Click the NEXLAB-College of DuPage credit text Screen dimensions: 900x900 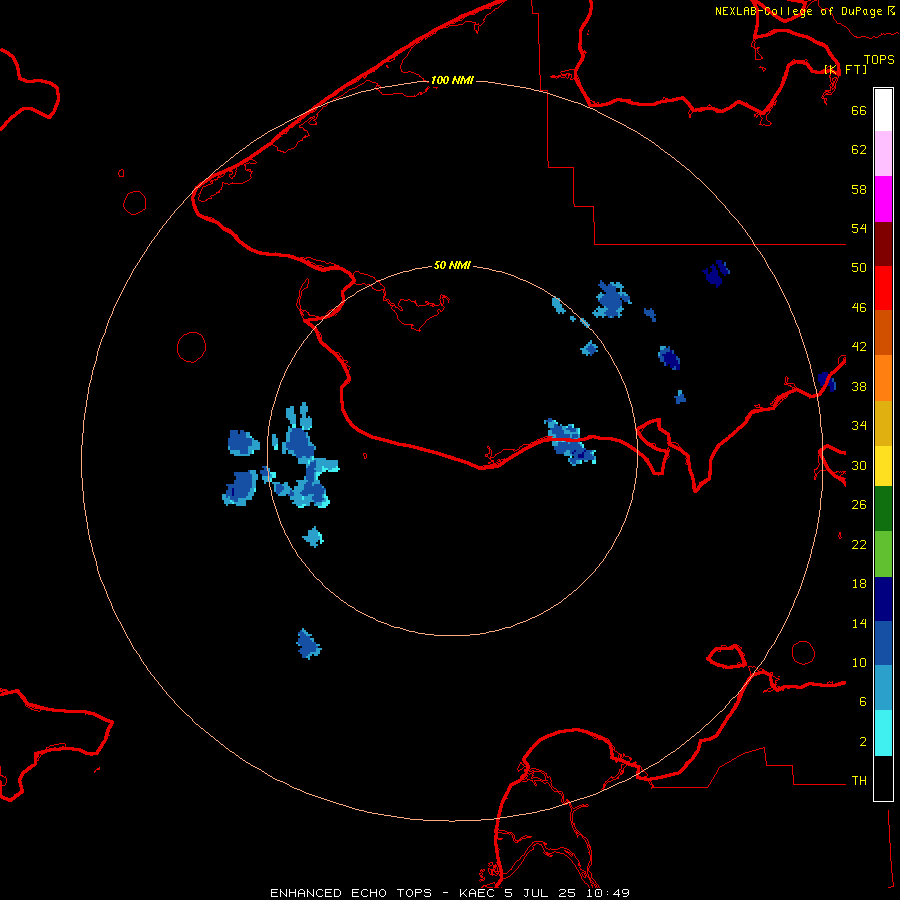tap(804, 11)
